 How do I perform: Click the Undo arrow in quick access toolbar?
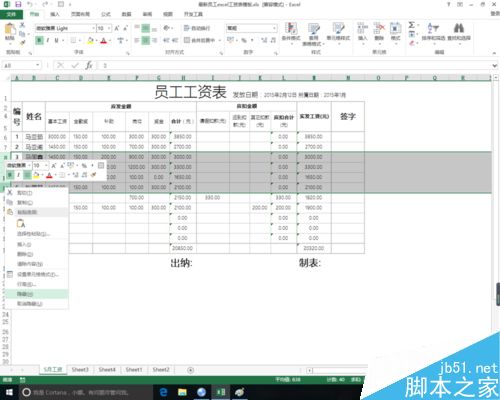click(30, 4)
